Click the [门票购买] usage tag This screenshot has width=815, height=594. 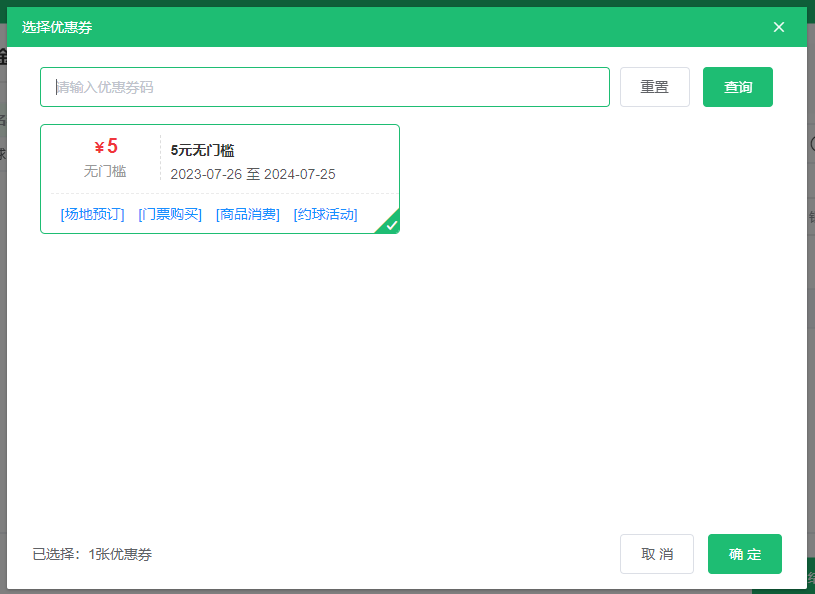[x=170, y=214]
